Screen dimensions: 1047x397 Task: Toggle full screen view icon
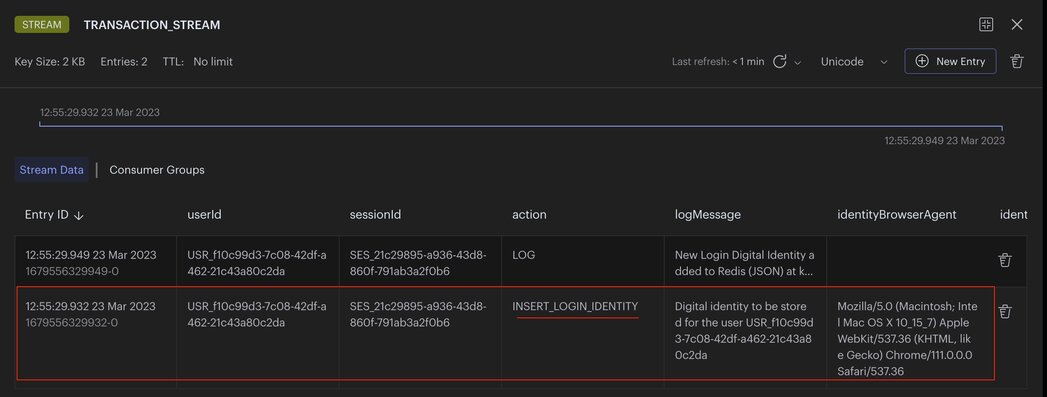coord(986,25)
